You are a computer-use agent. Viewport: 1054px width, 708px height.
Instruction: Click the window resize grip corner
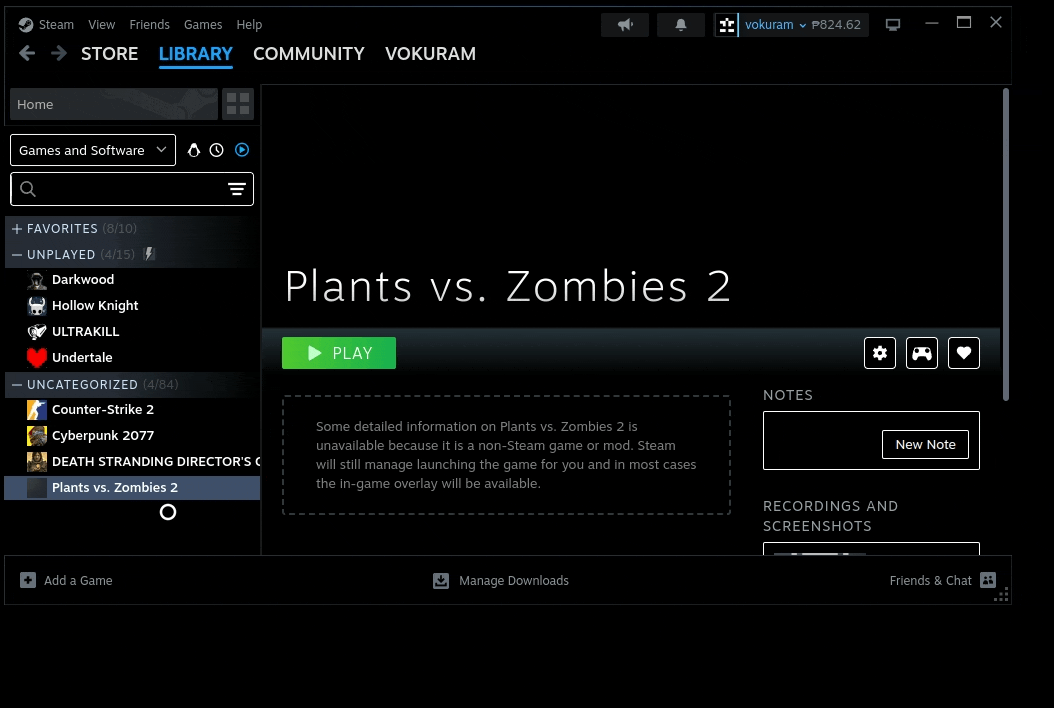tap(1002, 595)
